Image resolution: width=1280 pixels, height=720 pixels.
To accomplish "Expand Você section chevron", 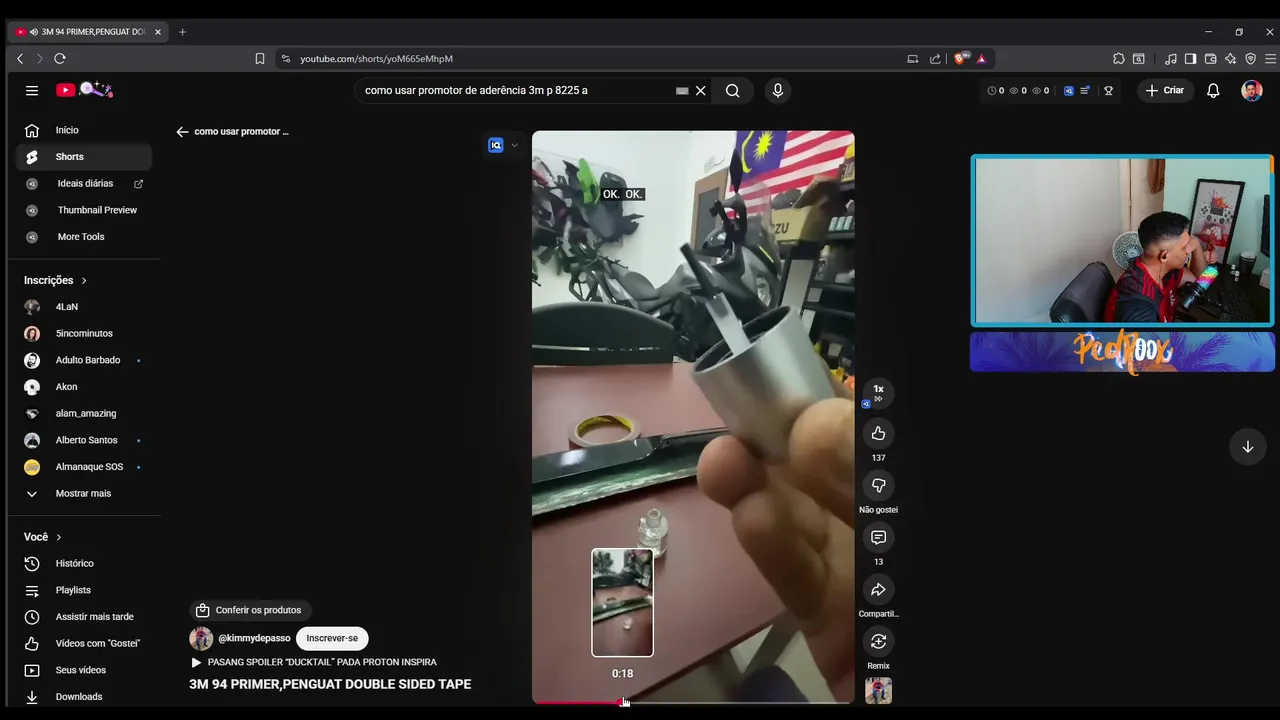I will 59,537.
